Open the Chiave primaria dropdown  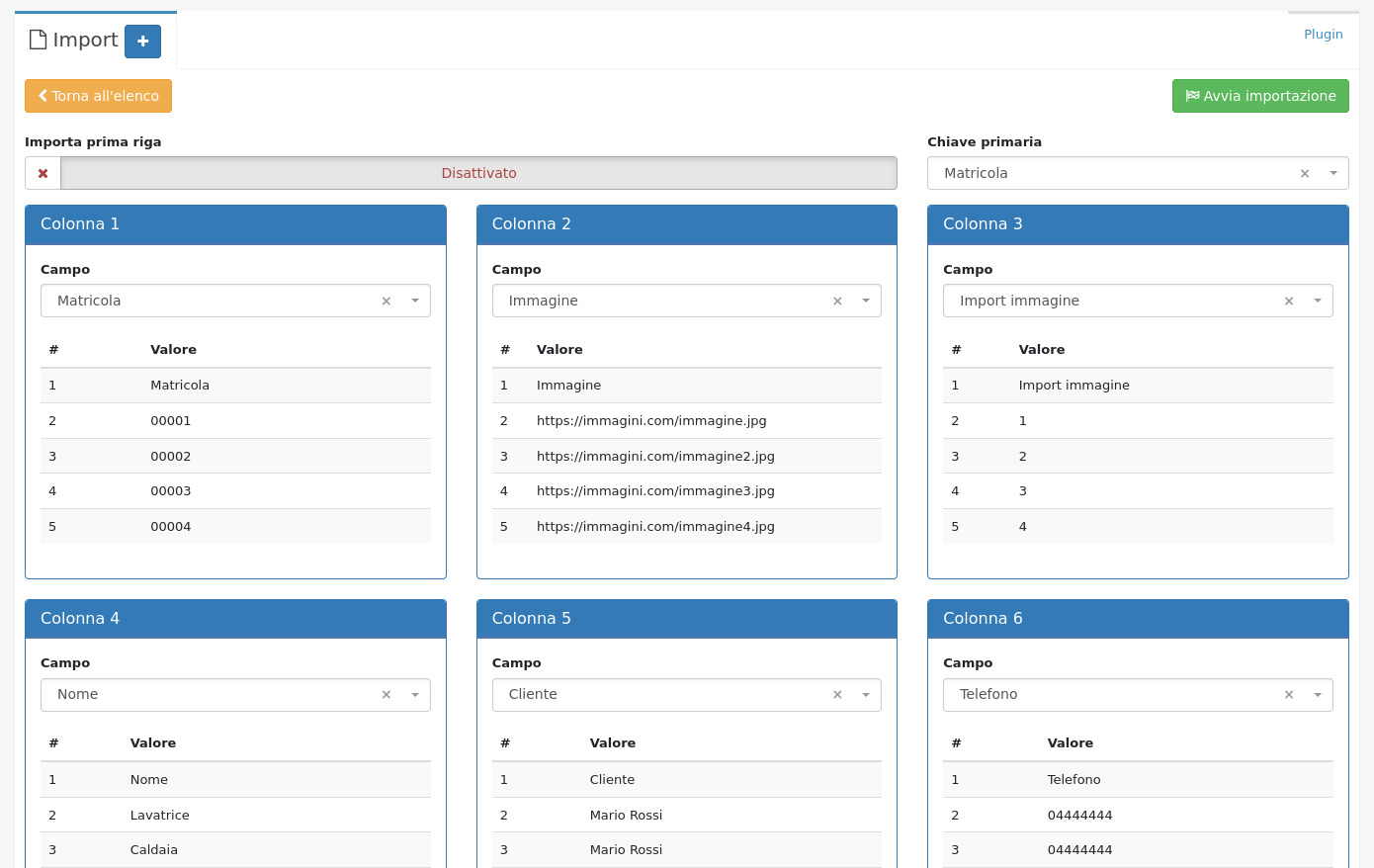(x=1333, y=173)
